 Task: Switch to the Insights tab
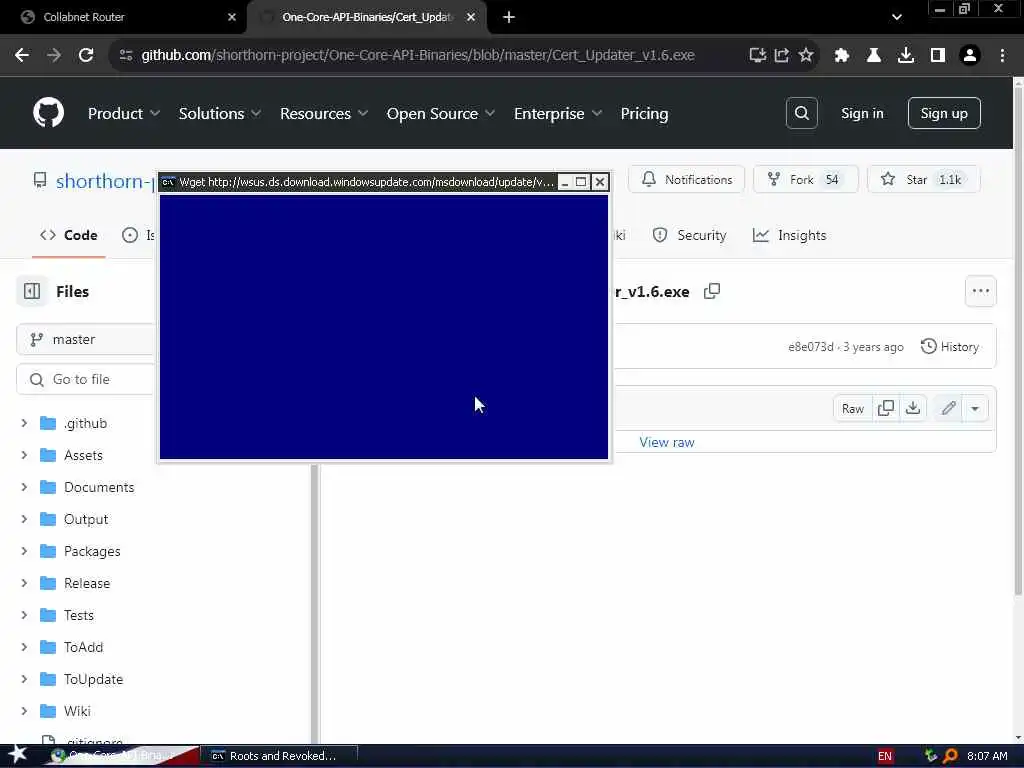[789, 235]
